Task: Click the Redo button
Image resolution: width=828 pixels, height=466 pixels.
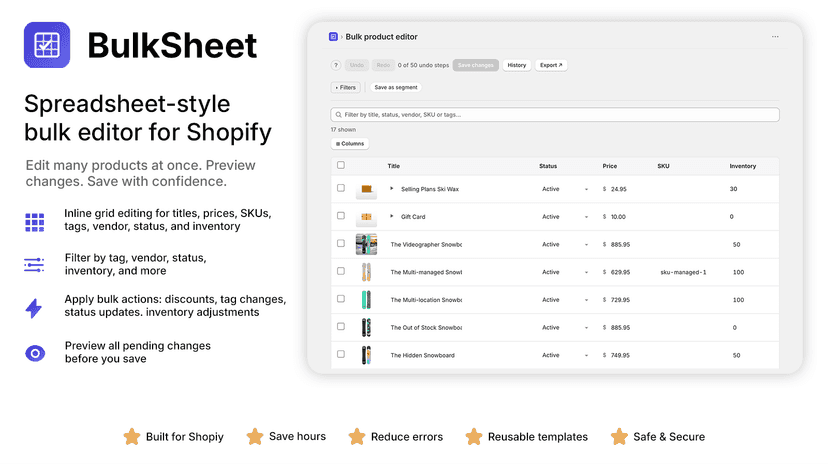Action: click(383, 65)
